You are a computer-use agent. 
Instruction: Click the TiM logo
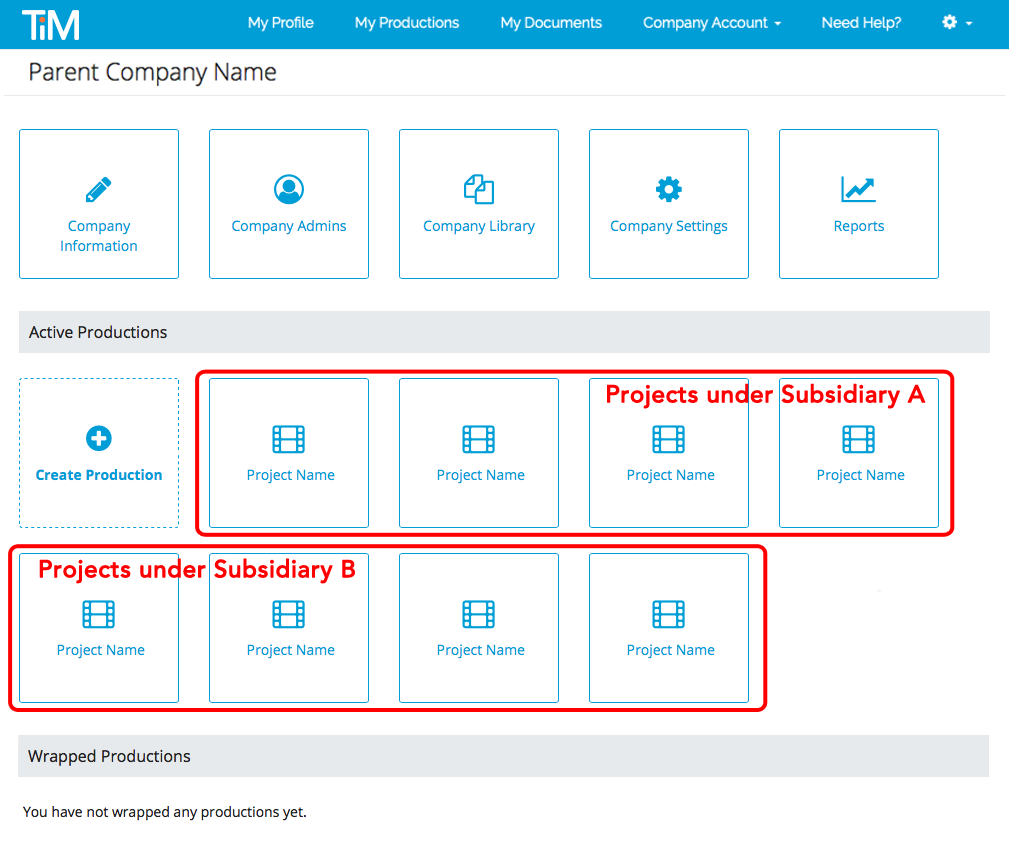[51, 25]
